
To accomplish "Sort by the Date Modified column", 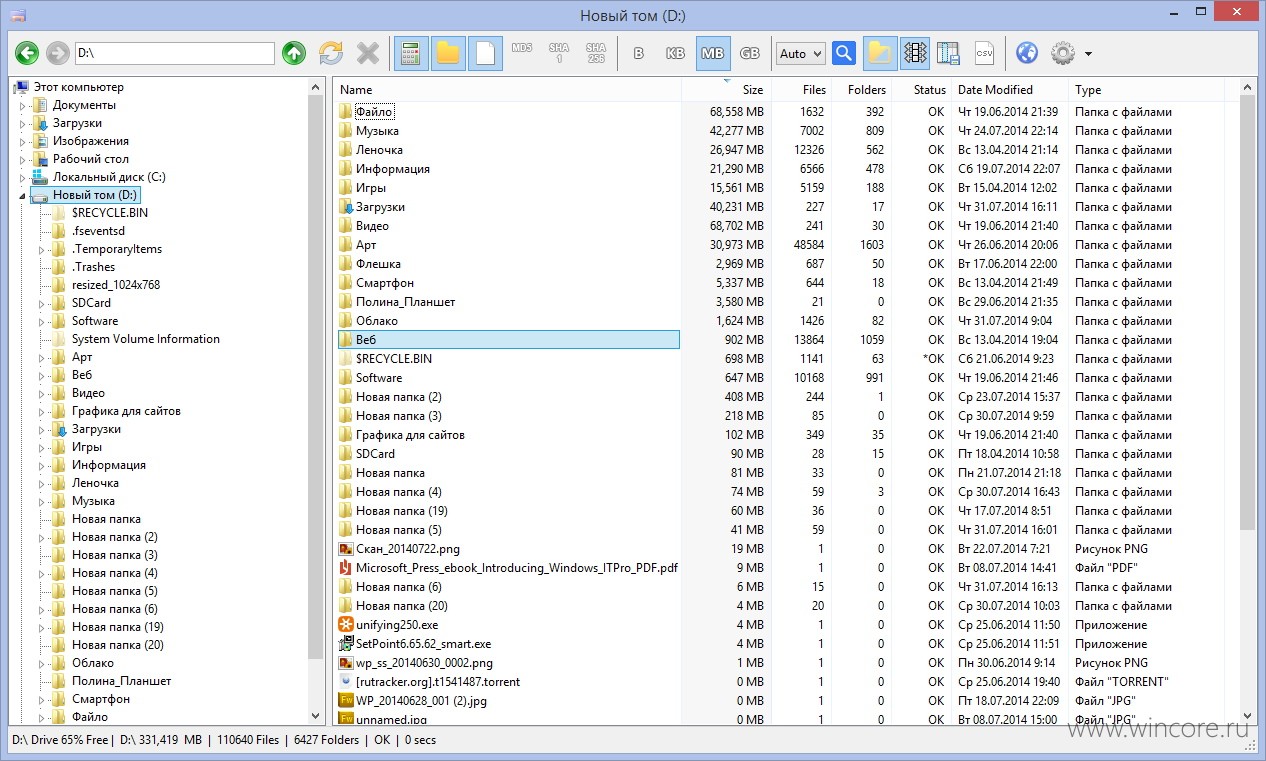I will click(1010, 90).
